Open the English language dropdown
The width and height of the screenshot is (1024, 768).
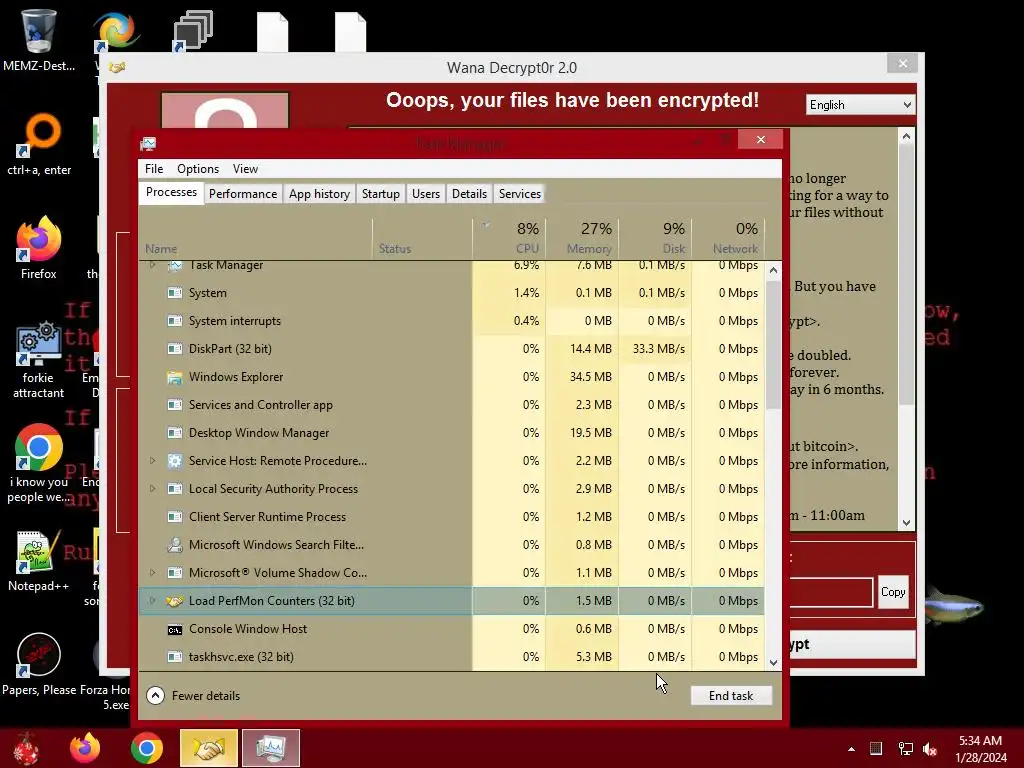point(860,104)
